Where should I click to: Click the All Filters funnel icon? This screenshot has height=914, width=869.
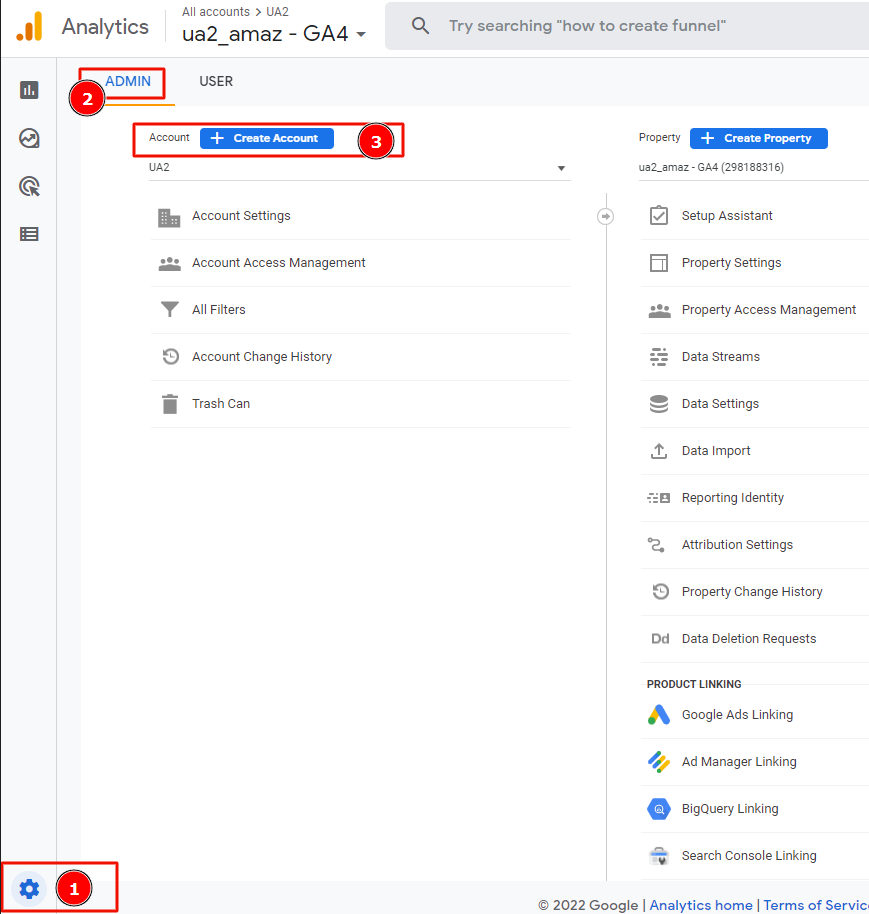(170, 309)
